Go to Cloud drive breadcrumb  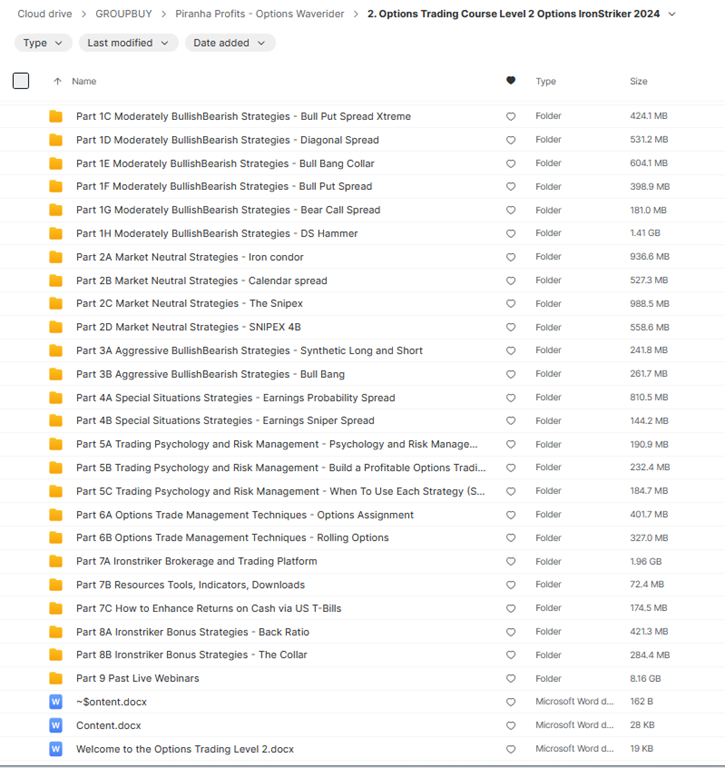pos(44,14)
